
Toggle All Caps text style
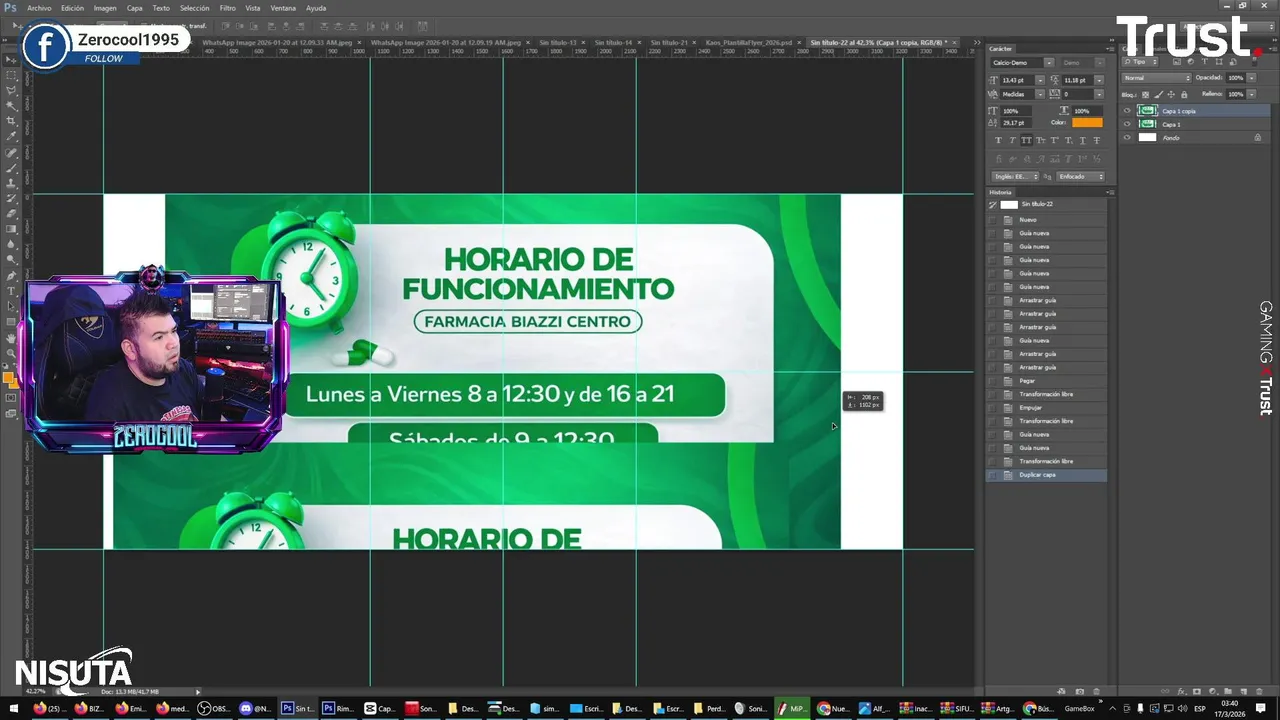click(x=1026, y=141)
